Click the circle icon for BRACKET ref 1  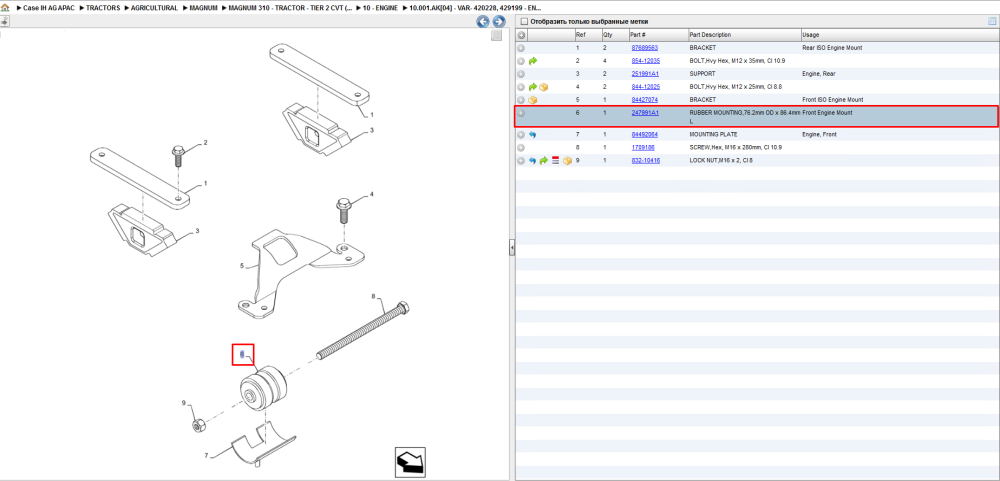pos(521,48)
